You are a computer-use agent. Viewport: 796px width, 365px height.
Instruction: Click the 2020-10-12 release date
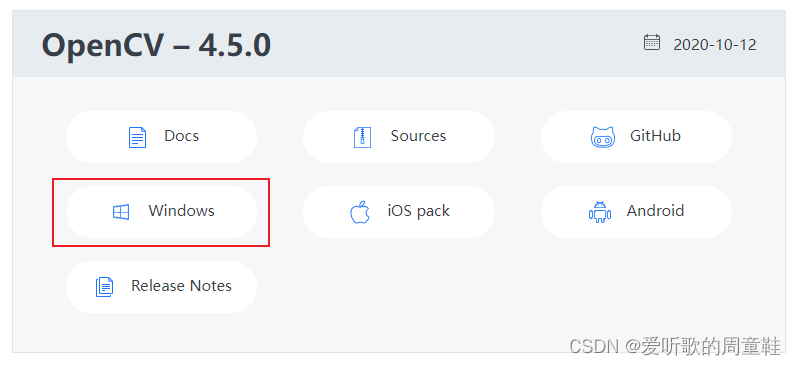tap(715, 45)
